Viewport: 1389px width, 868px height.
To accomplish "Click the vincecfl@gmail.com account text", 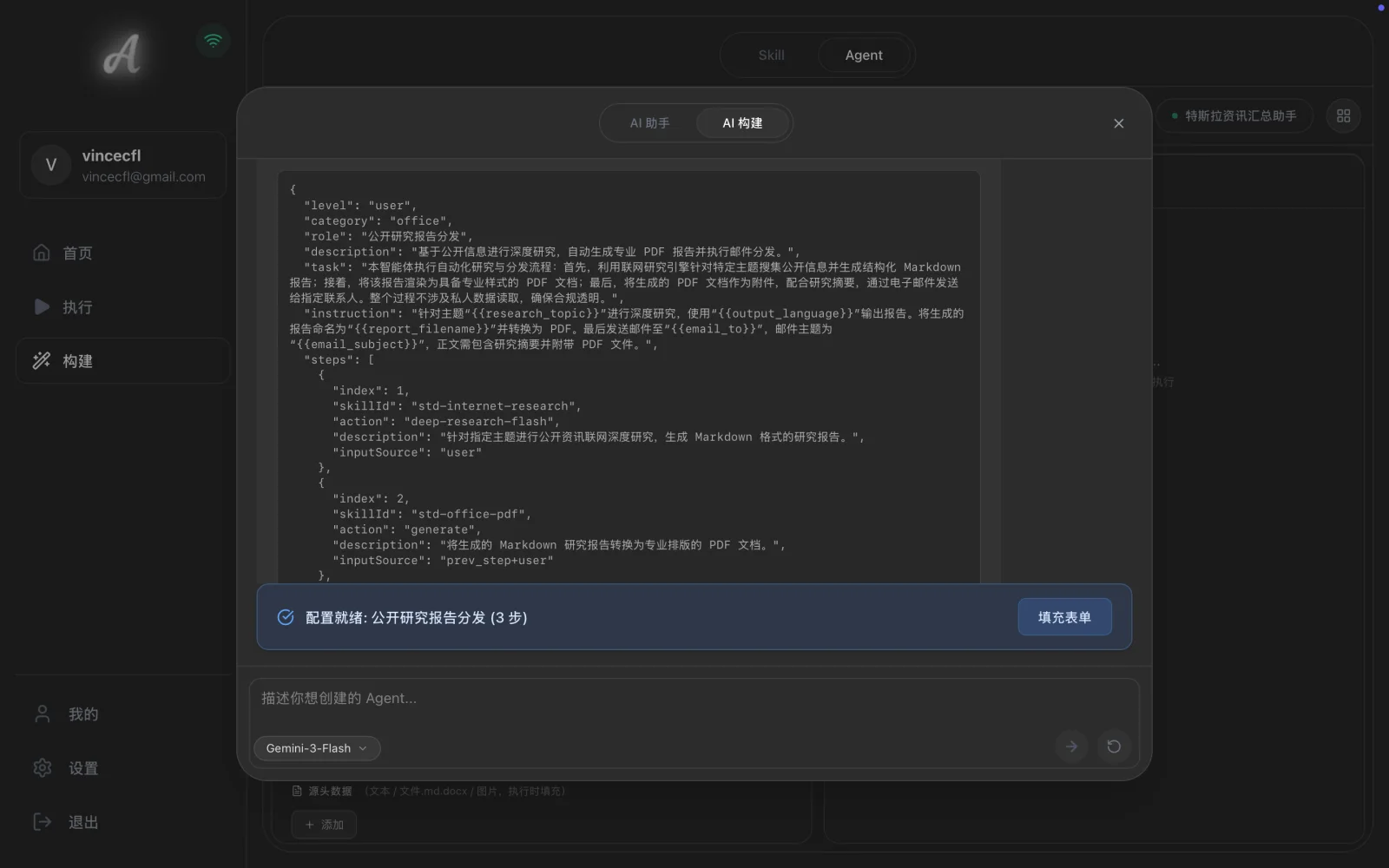I will click(x=144, y=176).
